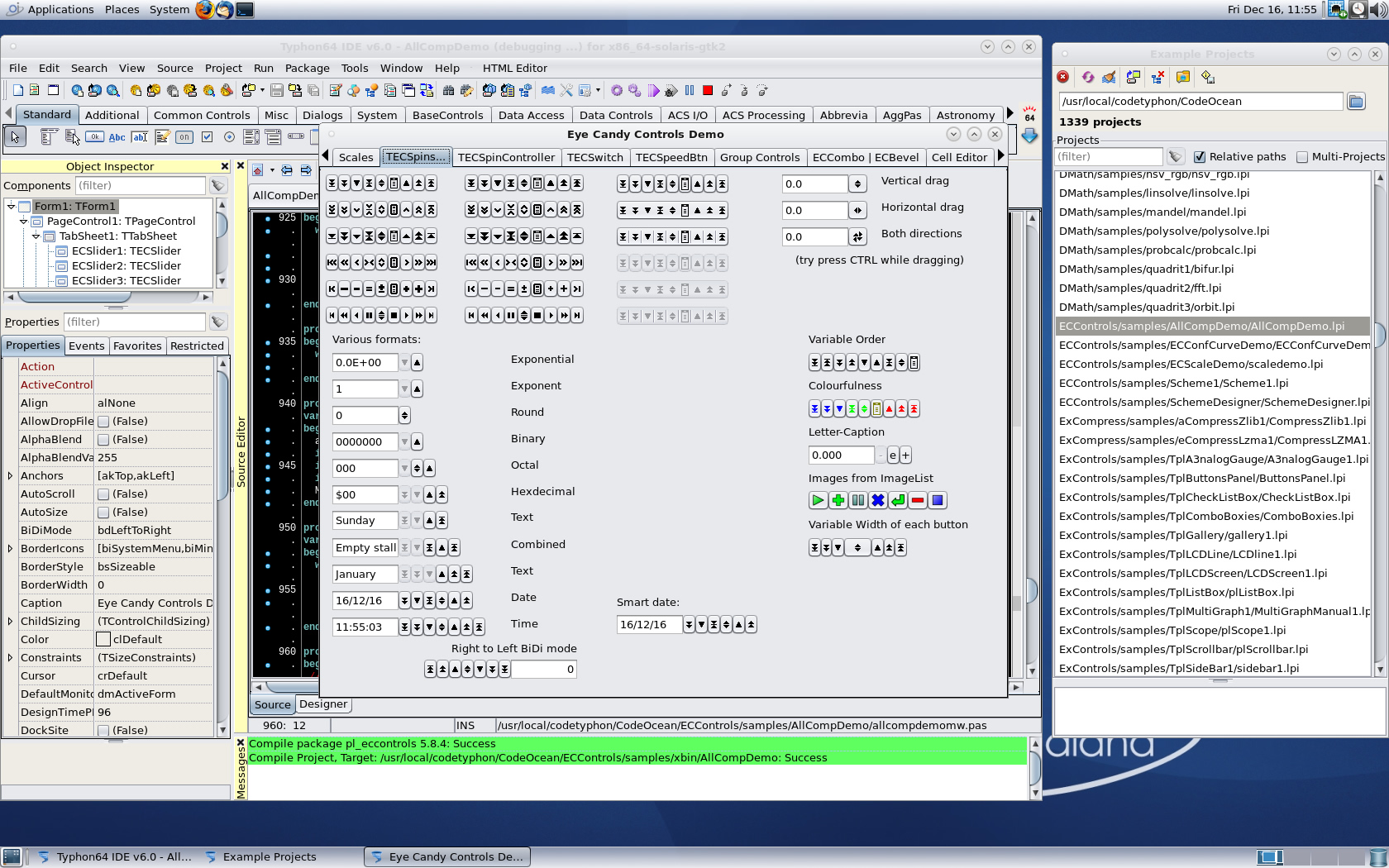Click the Projects filter field
This screenshot has width=1389, height=868.
(1110, 157)
